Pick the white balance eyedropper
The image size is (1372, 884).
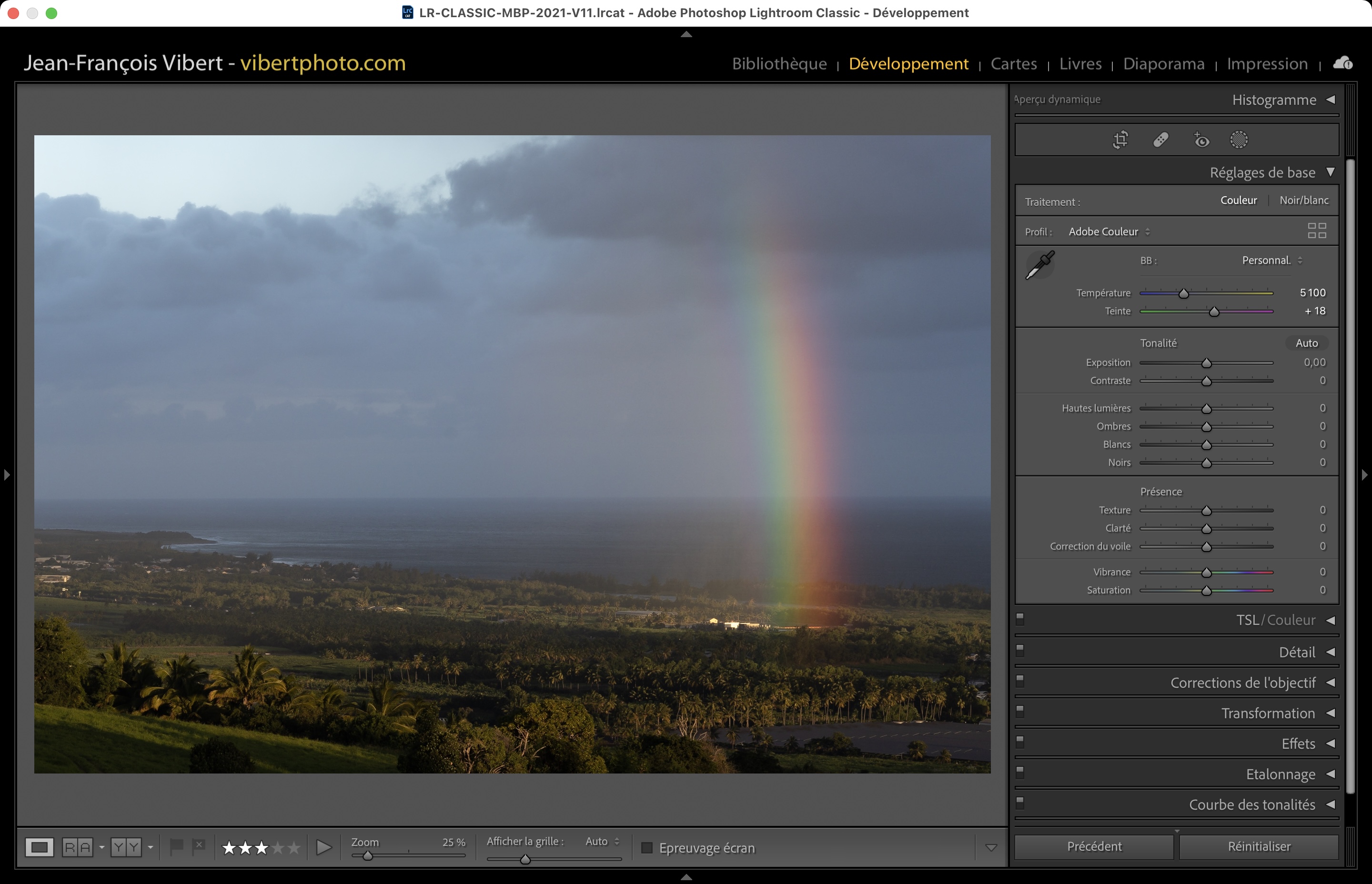1039,265
